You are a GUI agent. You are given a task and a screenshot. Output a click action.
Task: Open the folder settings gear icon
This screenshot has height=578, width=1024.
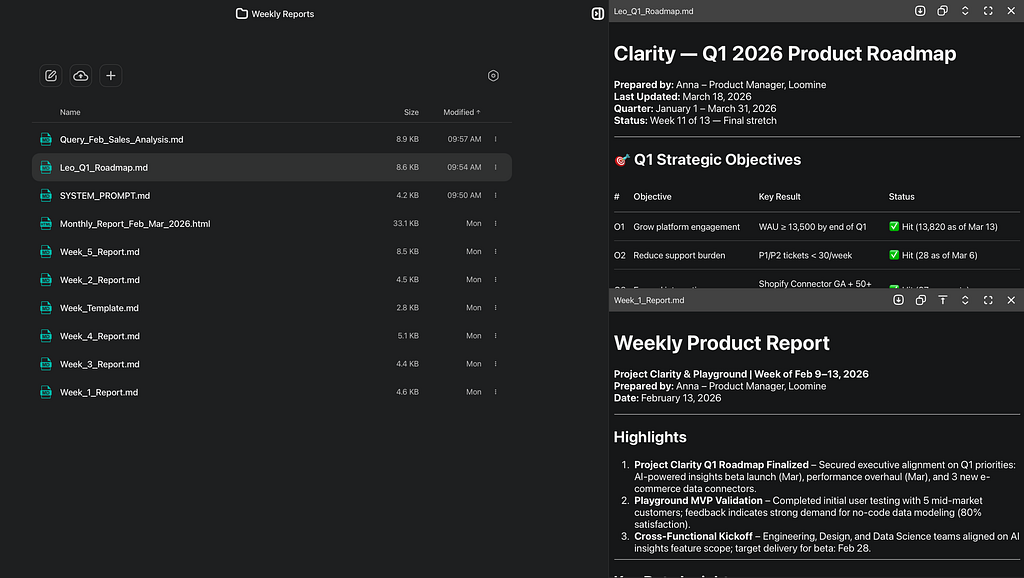click(493, 76)
